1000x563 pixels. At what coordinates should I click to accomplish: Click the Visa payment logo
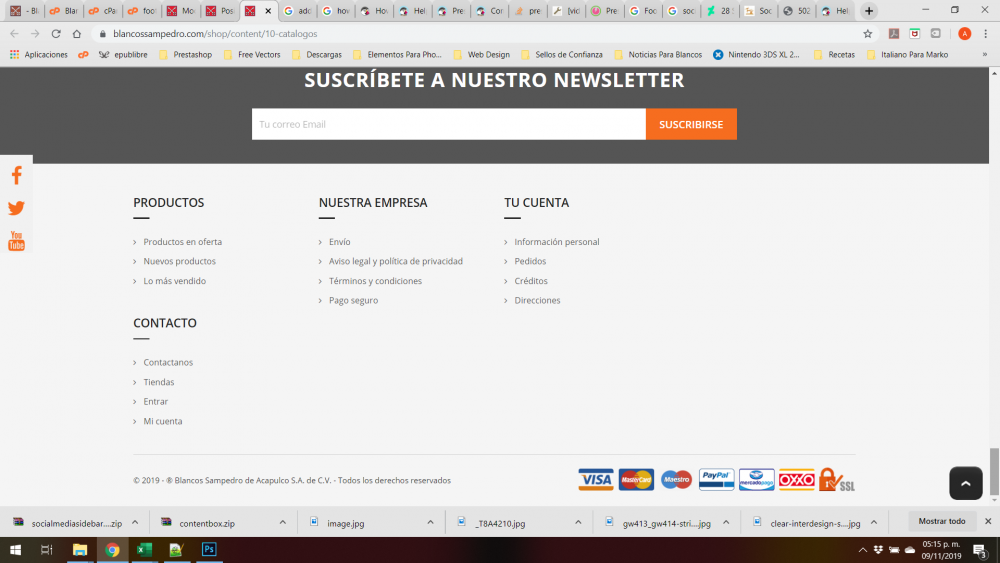596,479
